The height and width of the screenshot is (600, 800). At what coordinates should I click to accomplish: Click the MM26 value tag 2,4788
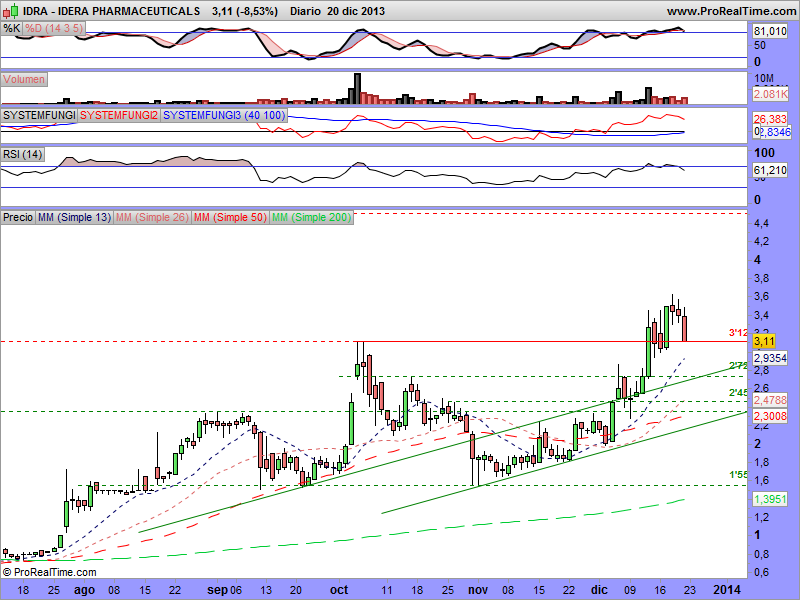(770, 400)
